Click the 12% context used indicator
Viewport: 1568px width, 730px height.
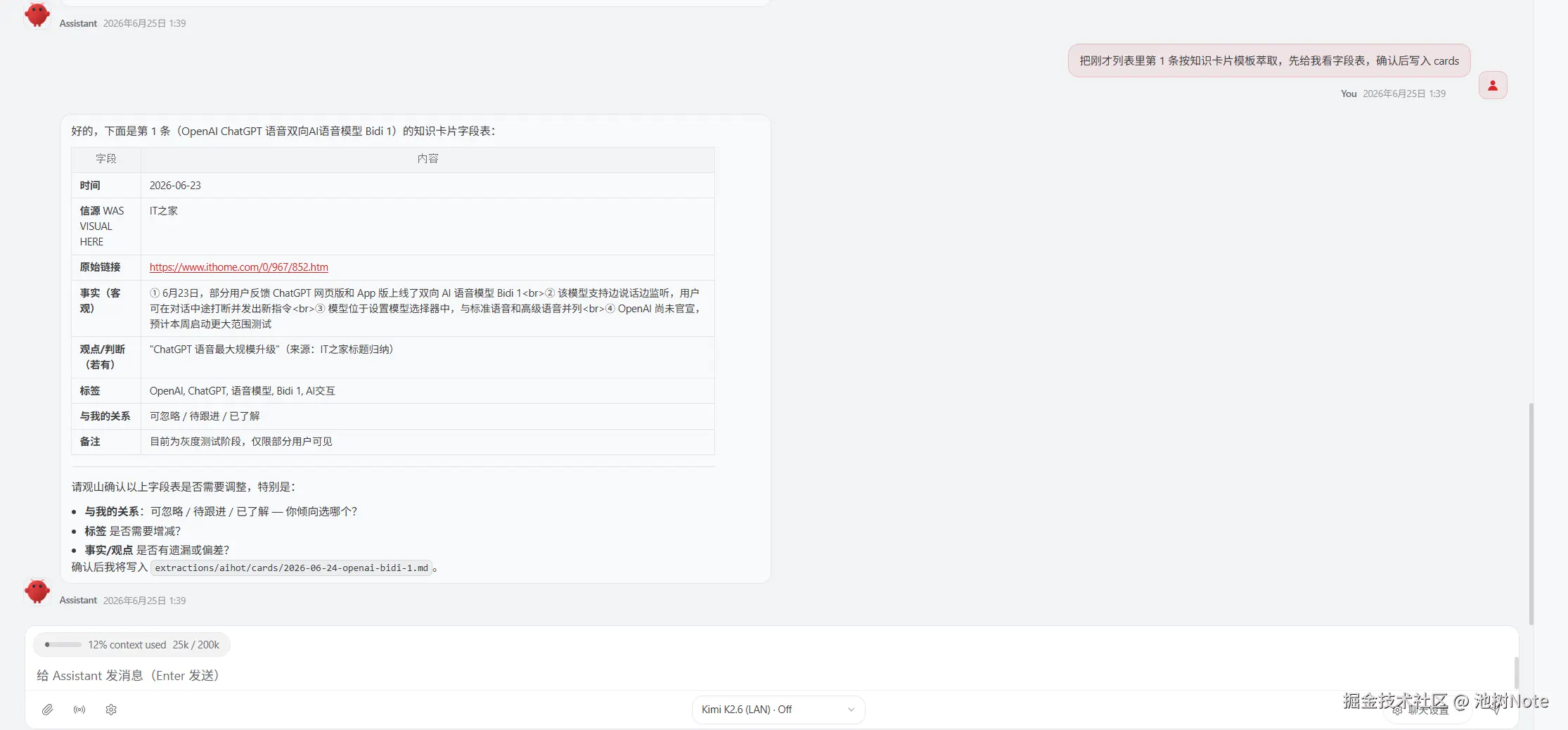[x=131, y=645]
